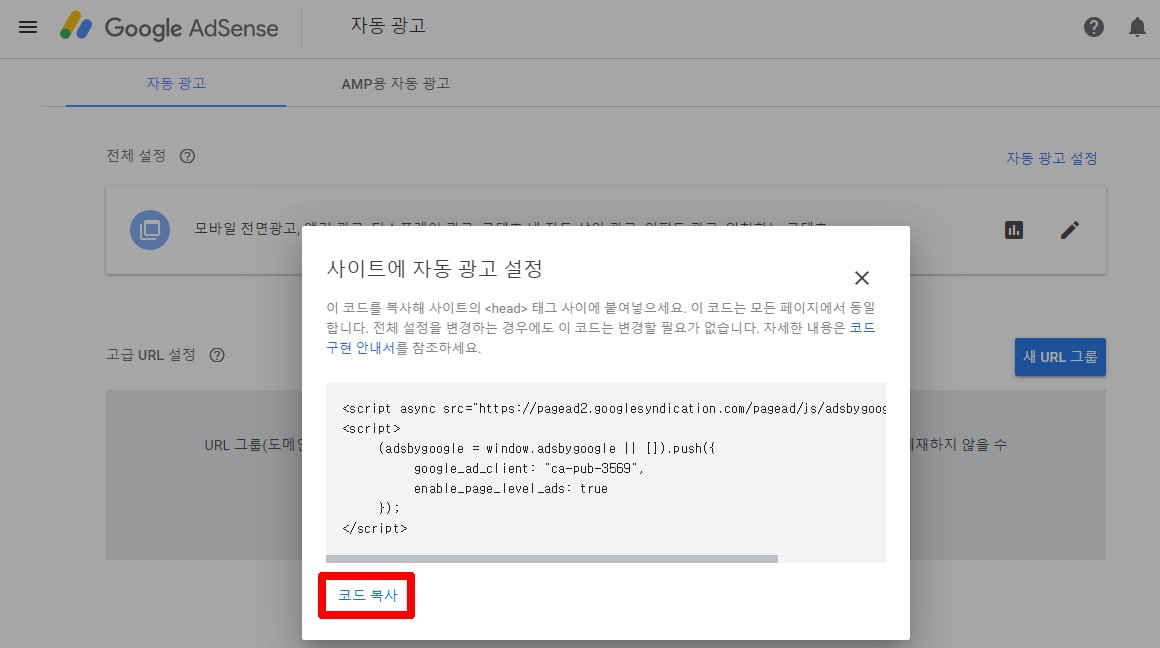Screen dimensions: 1160x648
Task: Open the help question mark icon in header
Action: (x=1093, y=27)
